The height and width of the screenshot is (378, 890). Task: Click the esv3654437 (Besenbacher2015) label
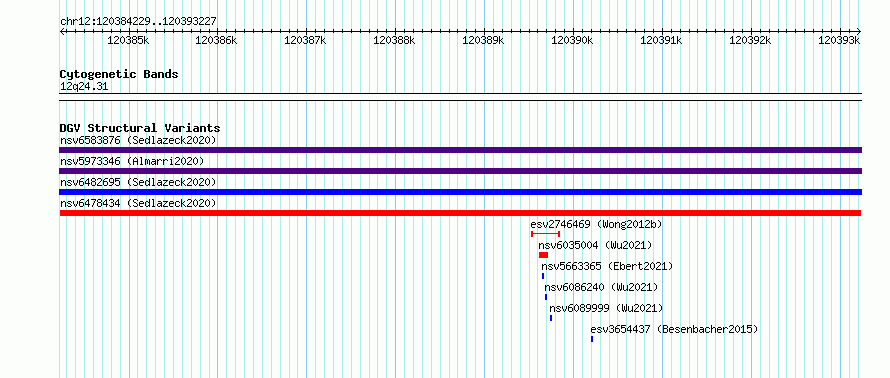(674, 329)
